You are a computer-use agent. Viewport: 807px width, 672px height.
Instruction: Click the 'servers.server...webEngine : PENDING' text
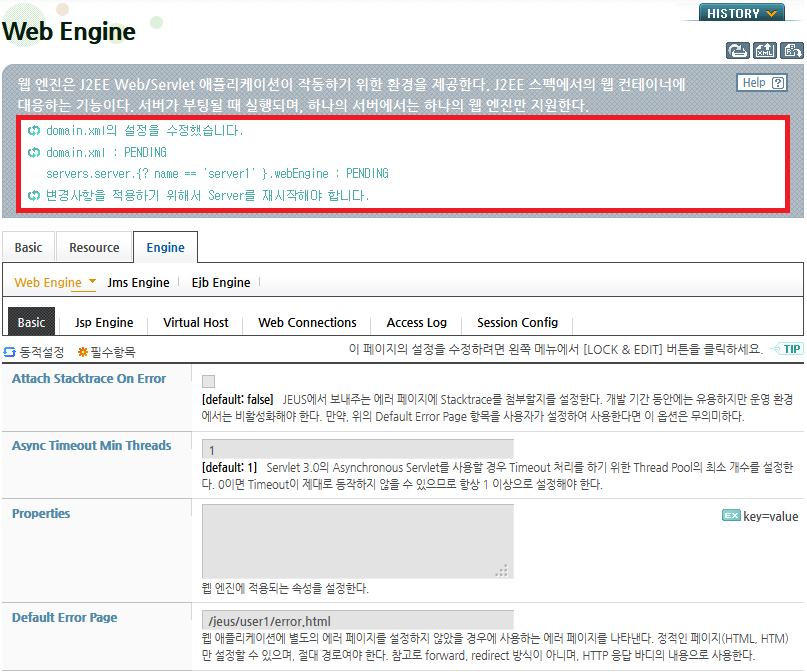point(217,174)
